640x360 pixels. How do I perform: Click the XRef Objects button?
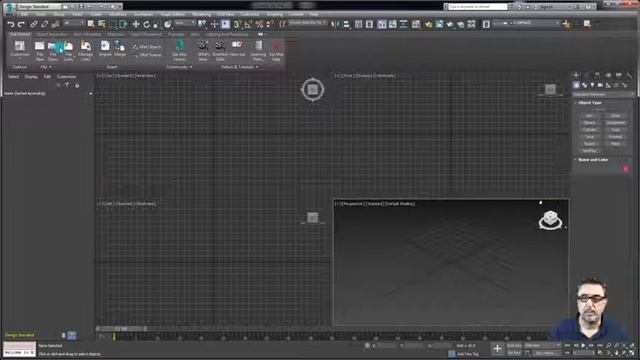[x=147, y=47]
